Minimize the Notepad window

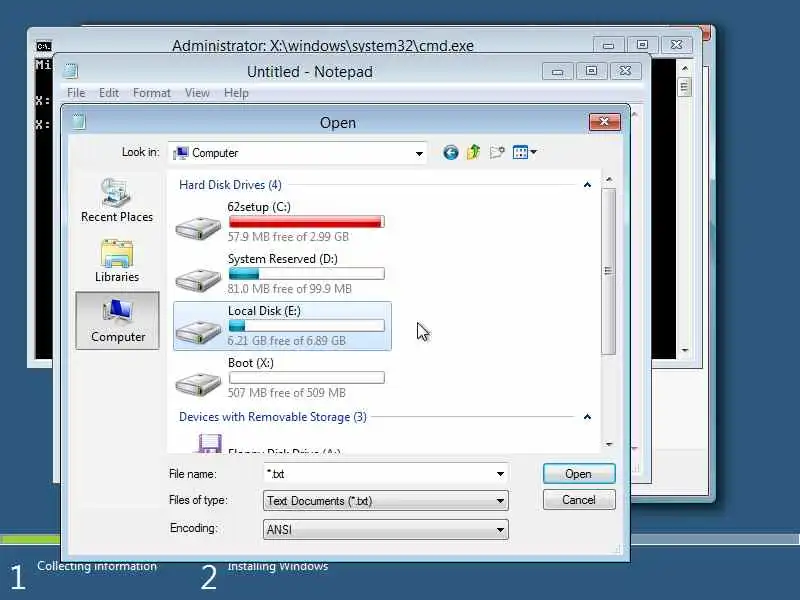pos(558,71)
